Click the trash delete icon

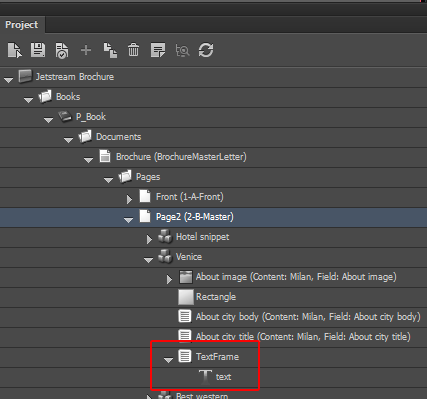(134, 50)
